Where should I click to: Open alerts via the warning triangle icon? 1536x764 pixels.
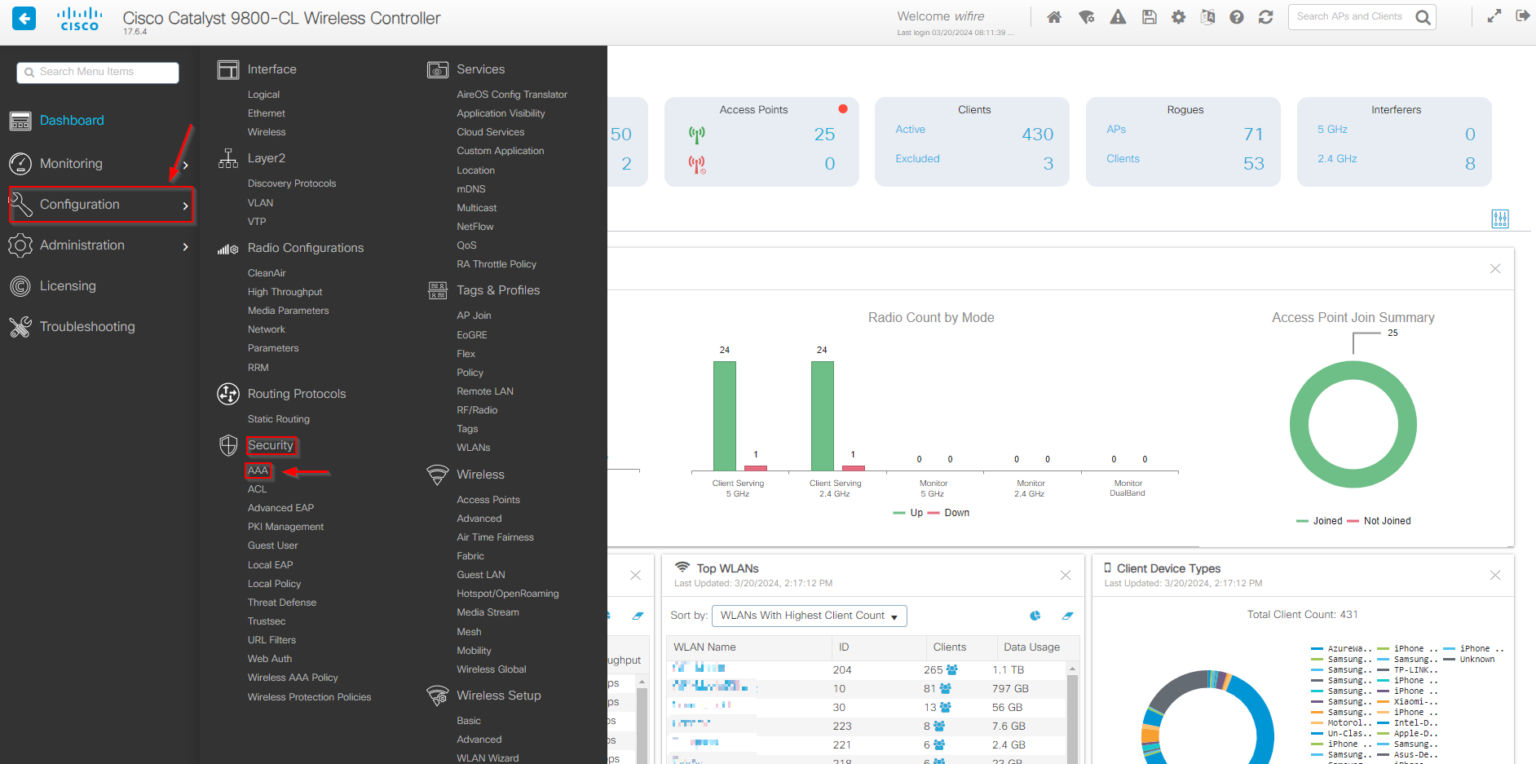pos(1117,16)
